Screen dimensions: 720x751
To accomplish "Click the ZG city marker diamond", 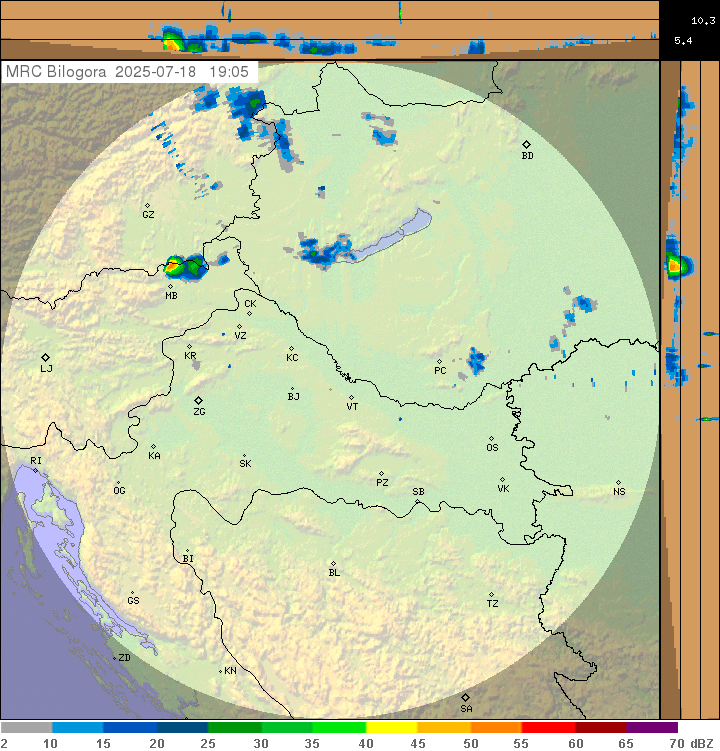I will [x=198, y=400].
